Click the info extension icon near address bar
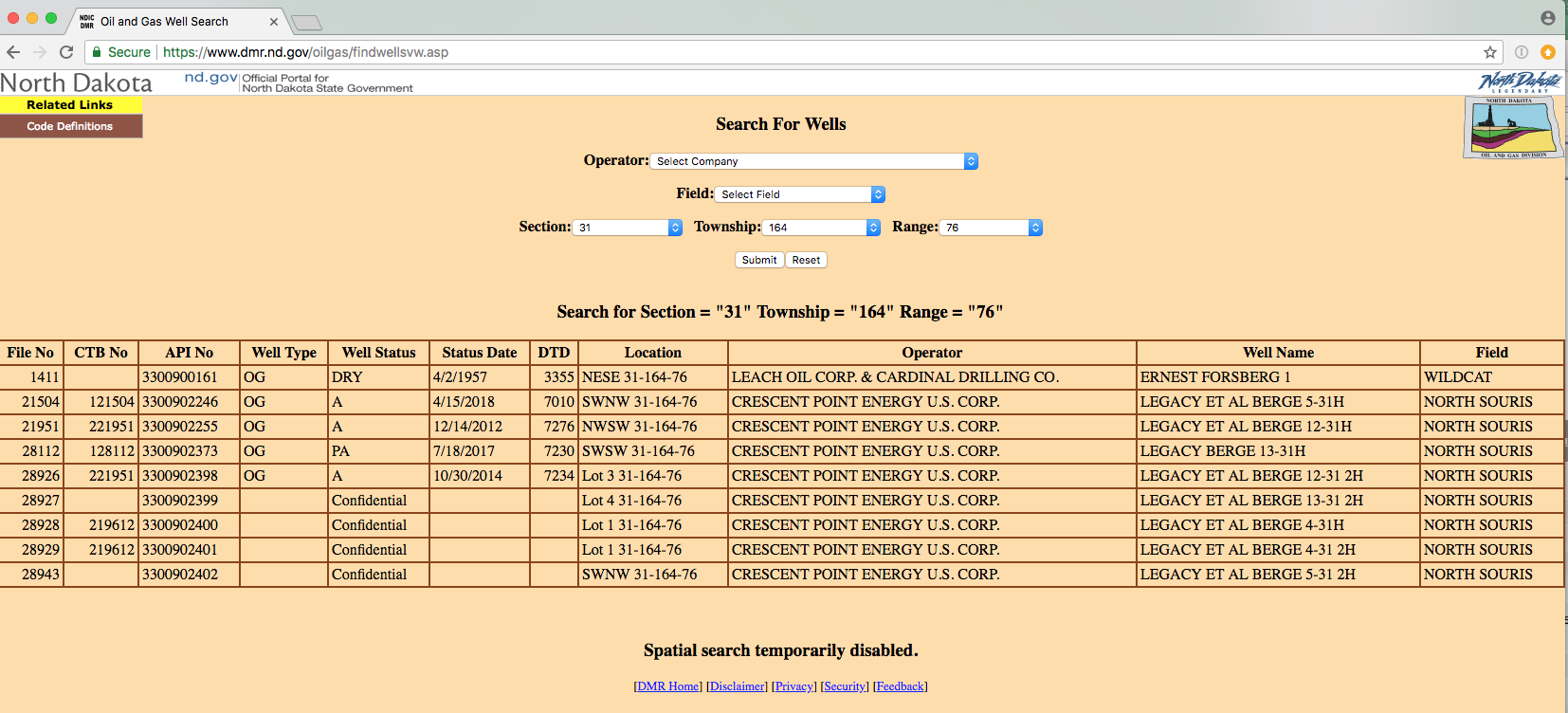The image size is (1568, 713). (x=1522, y=52)
